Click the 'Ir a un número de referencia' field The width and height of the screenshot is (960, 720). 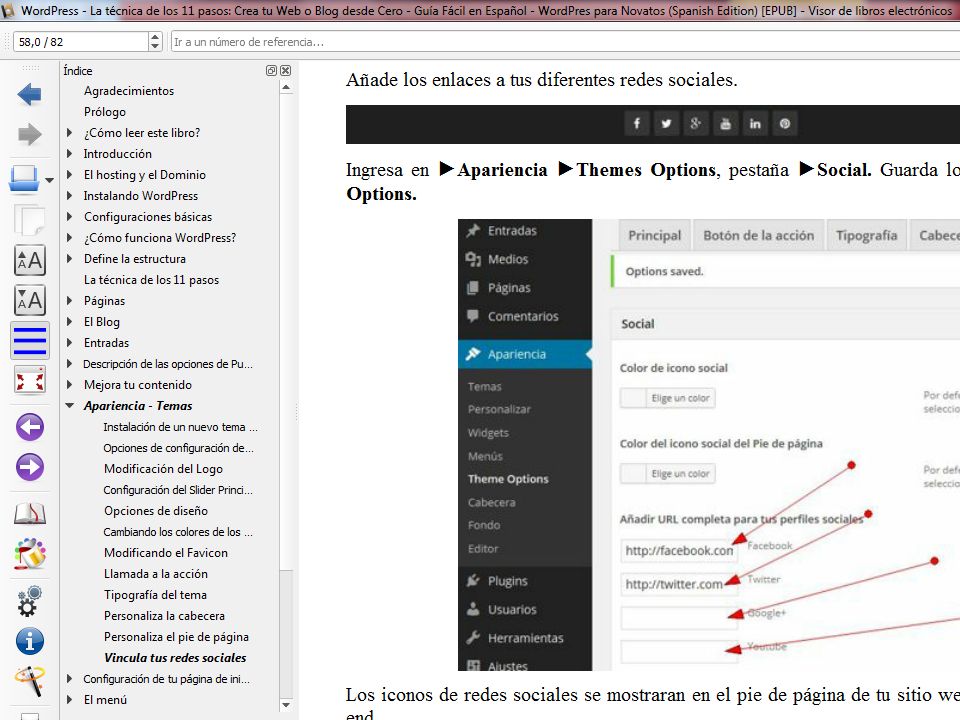pos(565,42)
